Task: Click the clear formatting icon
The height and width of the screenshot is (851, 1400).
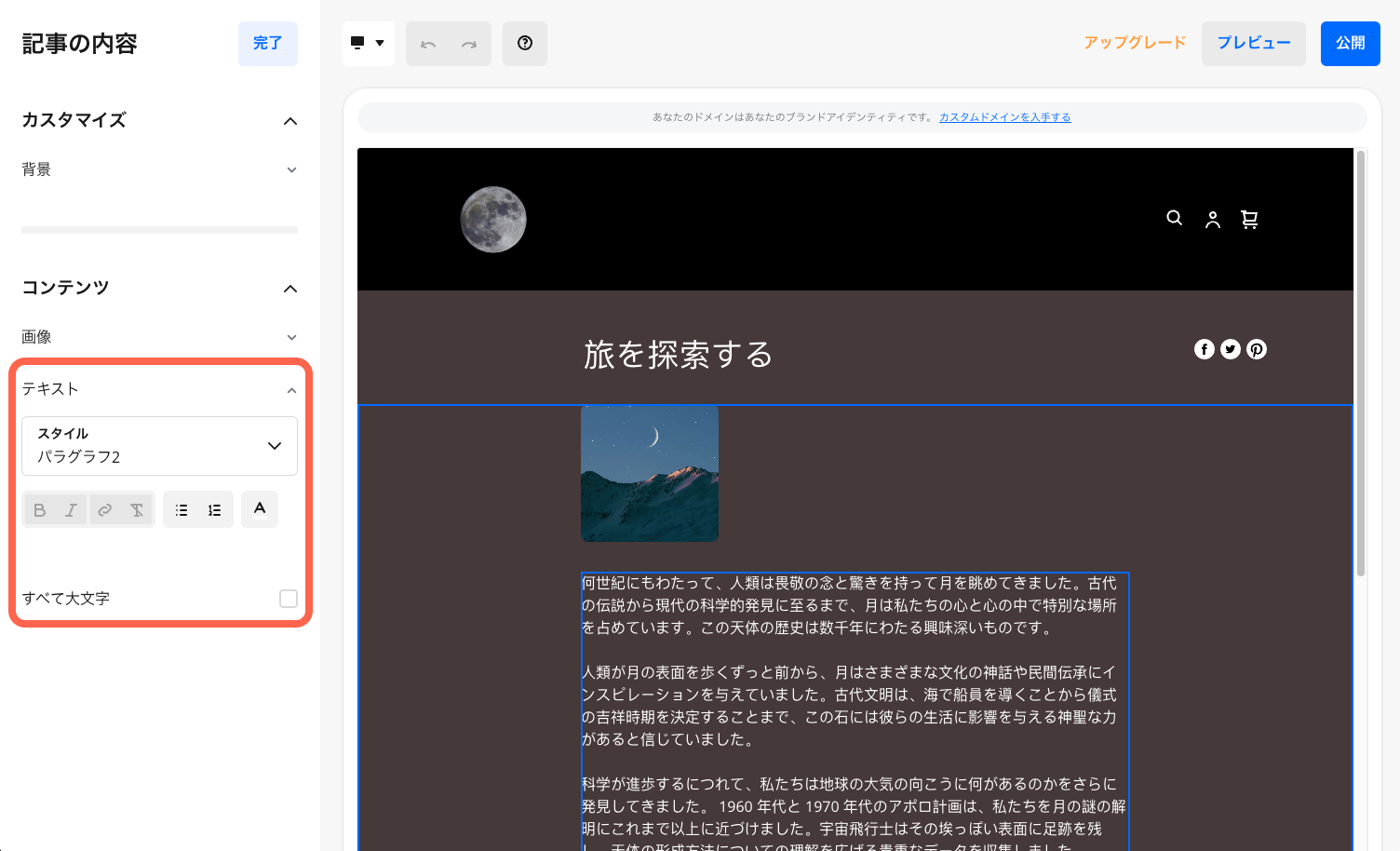Action: 137,510
